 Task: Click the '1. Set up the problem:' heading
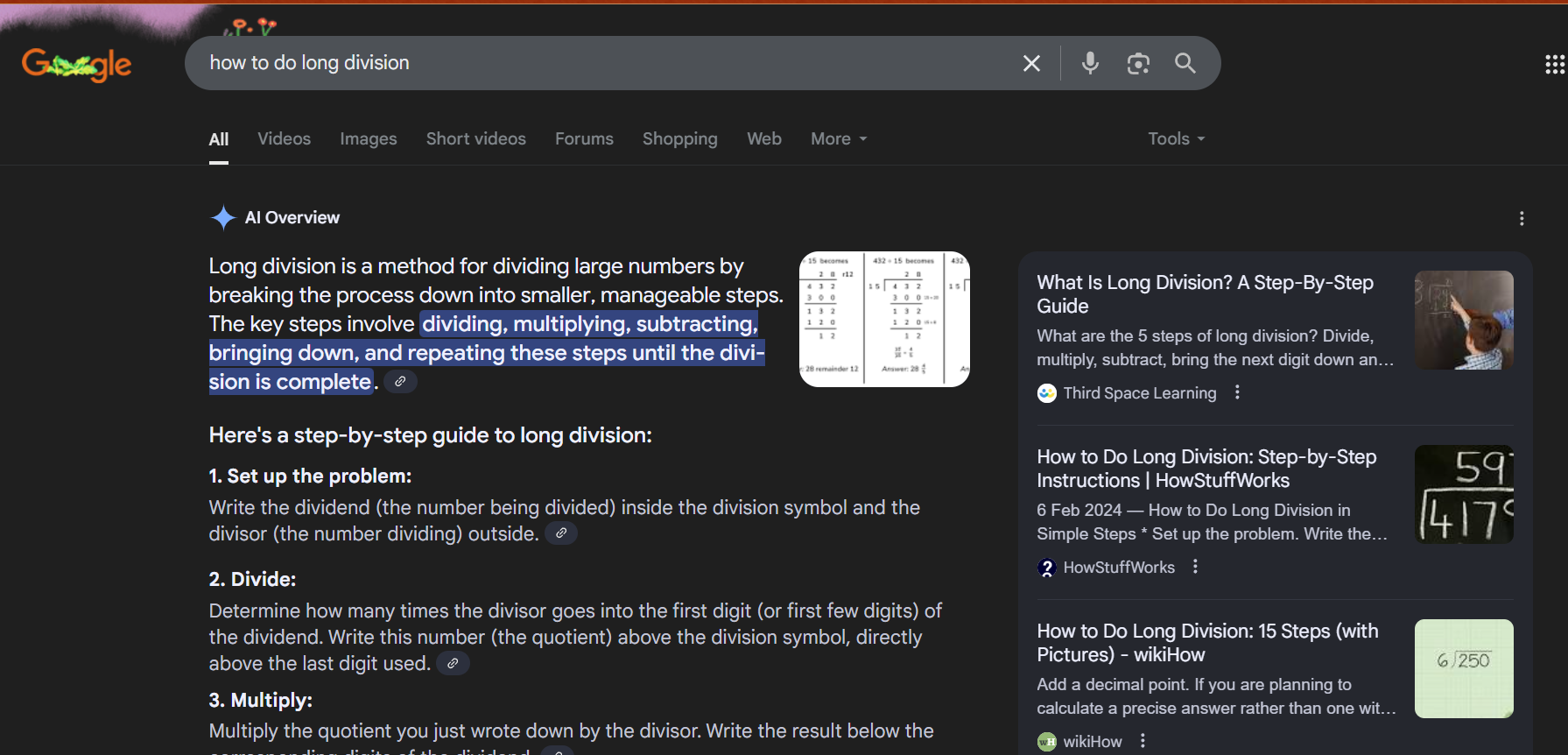coord(310,476)
